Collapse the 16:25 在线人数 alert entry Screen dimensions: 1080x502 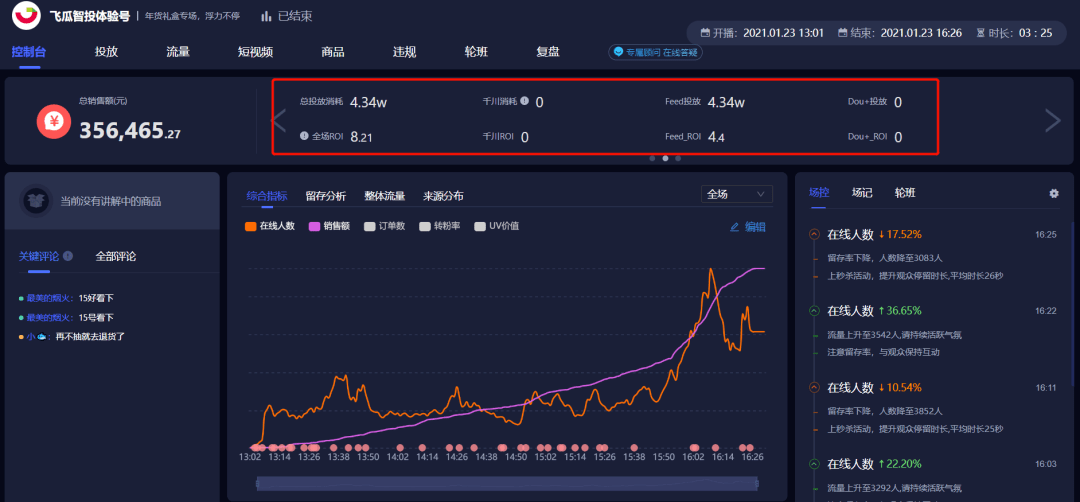click(814, 234)
